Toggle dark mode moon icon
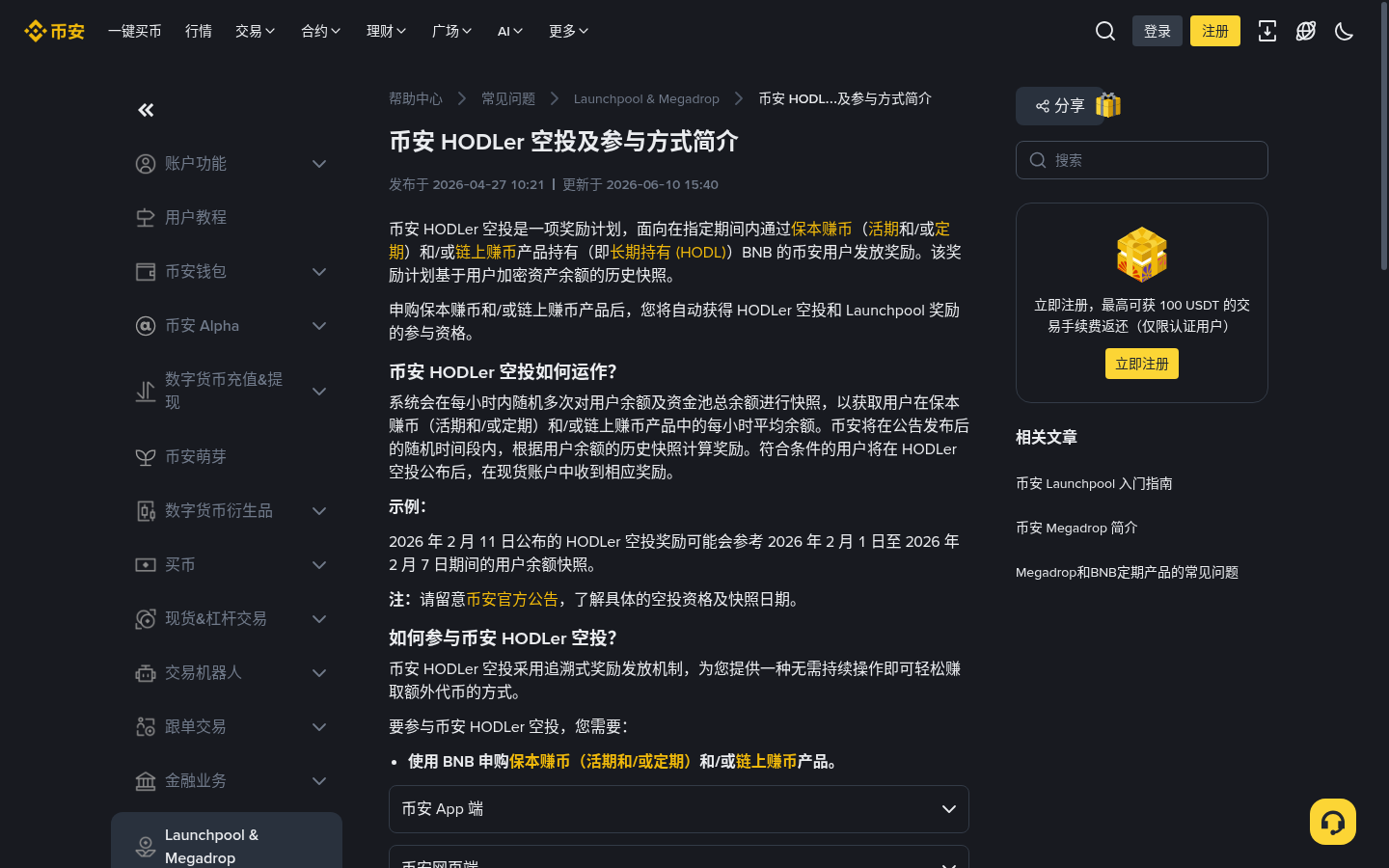Image resolution: width=1389 pixels, height=868 pixels. [1345, 31]
